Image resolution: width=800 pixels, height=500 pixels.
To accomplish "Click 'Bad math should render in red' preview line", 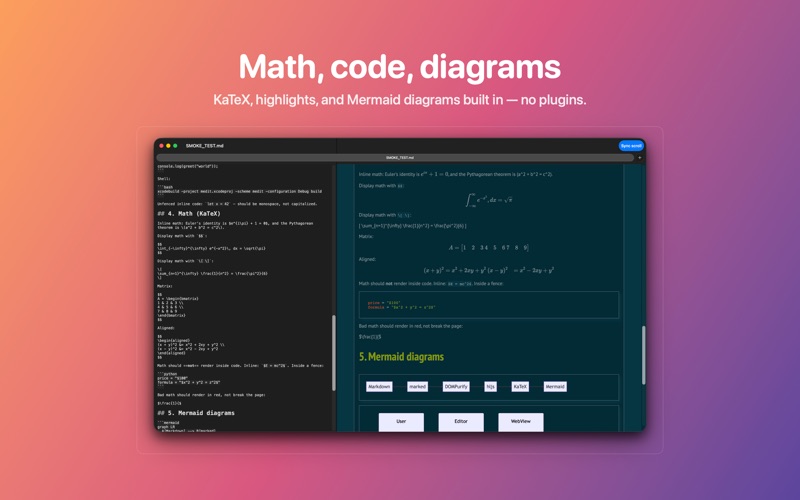I will 411,326.
